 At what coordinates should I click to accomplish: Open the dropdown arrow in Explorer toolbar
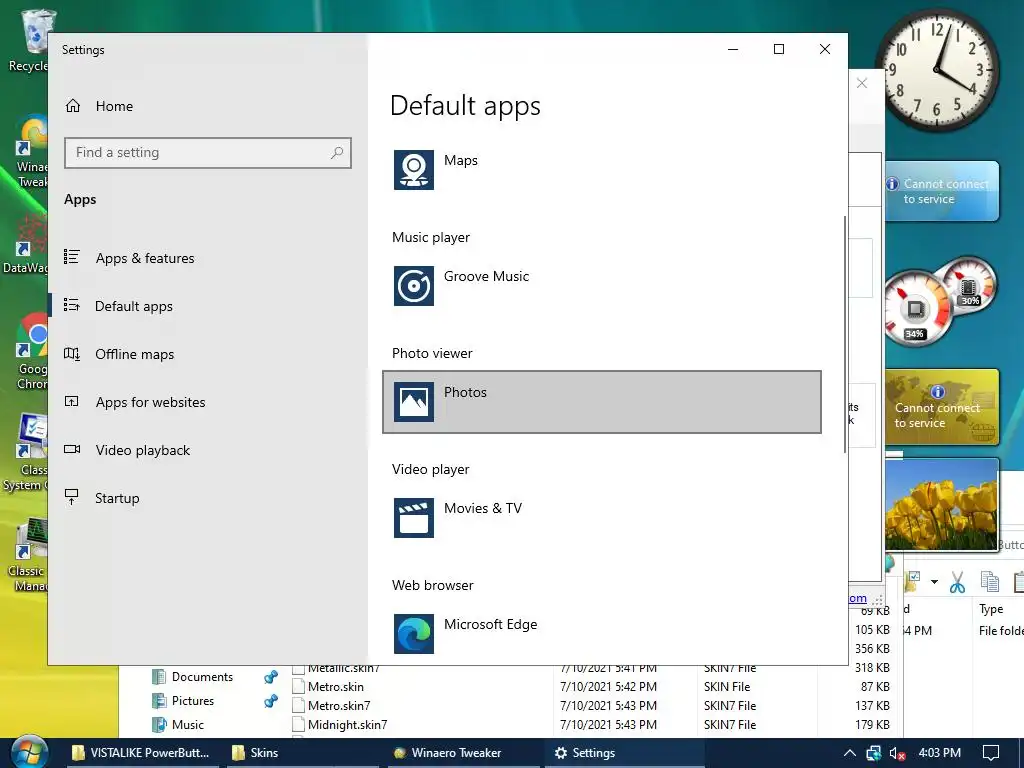935,582
